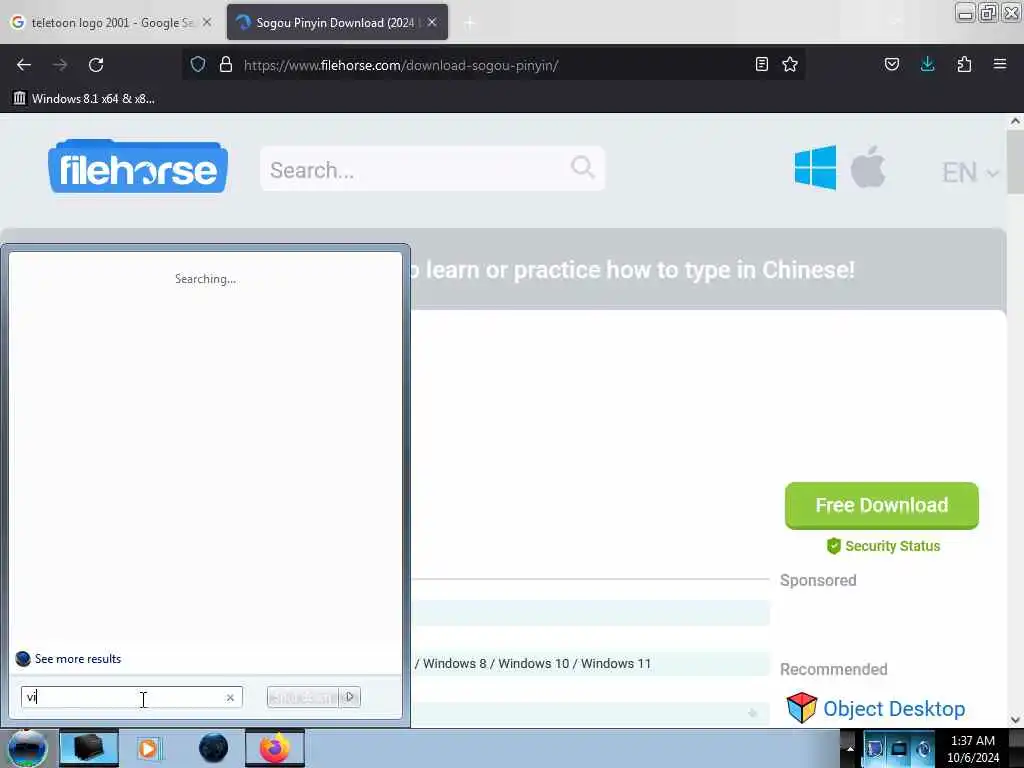This screenshot has height=768, width=1024.
Task: Close the teletoon logo Google tab
Action: pyautogui.click(x=207, y=22)
